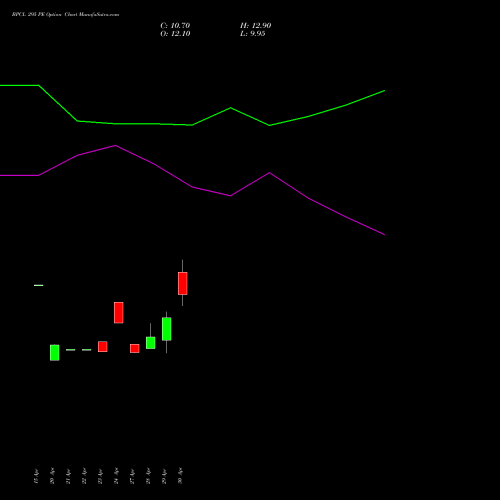This screenshot has height=500, width=500.
Task: Click the '21 Apr' date axis label
Action: point(68,476)
